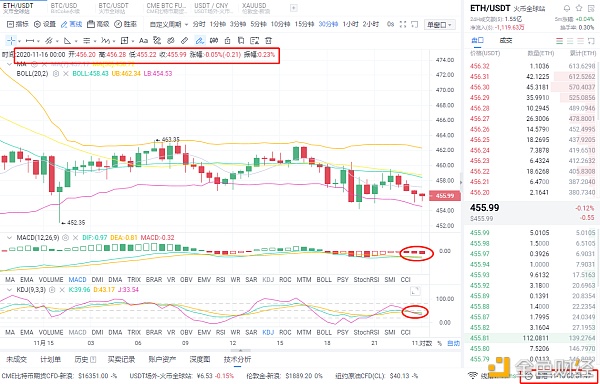Open the 账户资产 account assets tab
Screen dimensions: 600x384
(x=162, y=360)
